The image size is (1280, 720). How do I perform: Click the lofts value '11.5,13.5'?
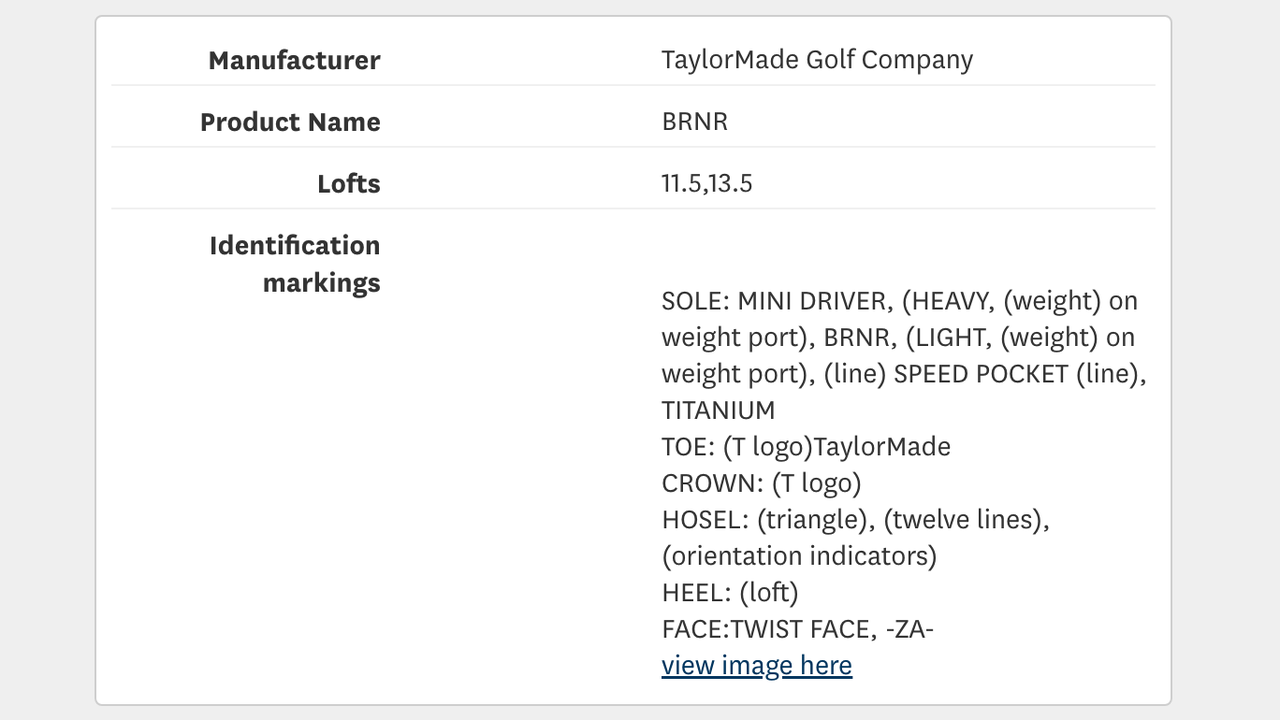tap(709, 184)
